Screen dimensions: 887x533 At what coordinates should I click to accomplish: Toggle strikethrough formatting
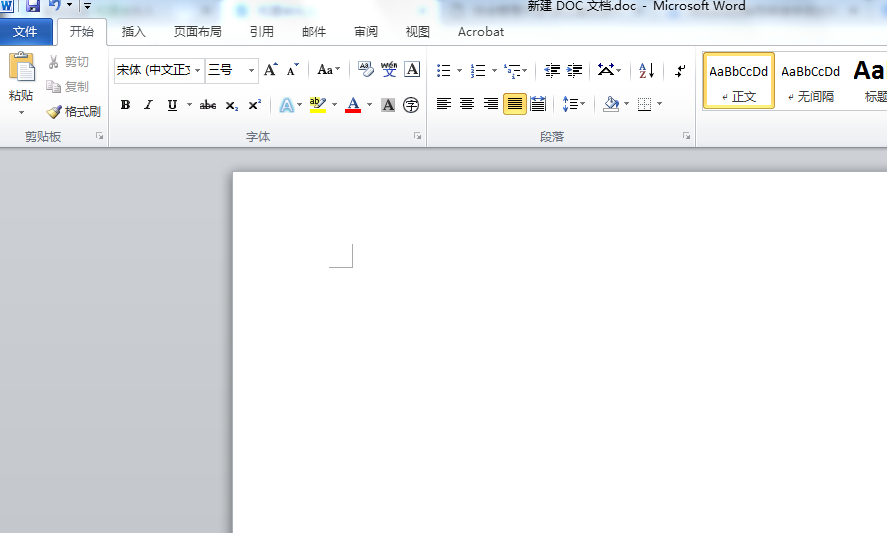click(x=208, y=105)
